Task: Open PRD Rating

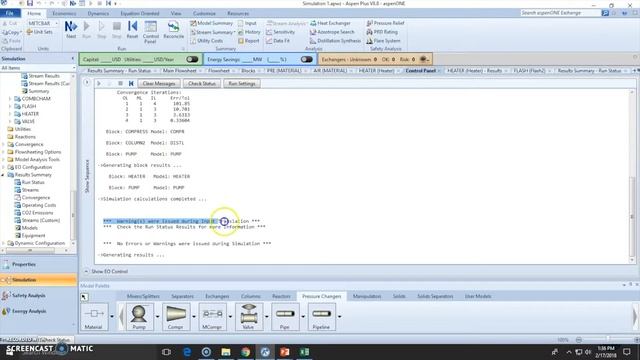Action: [x=382, y=32]
